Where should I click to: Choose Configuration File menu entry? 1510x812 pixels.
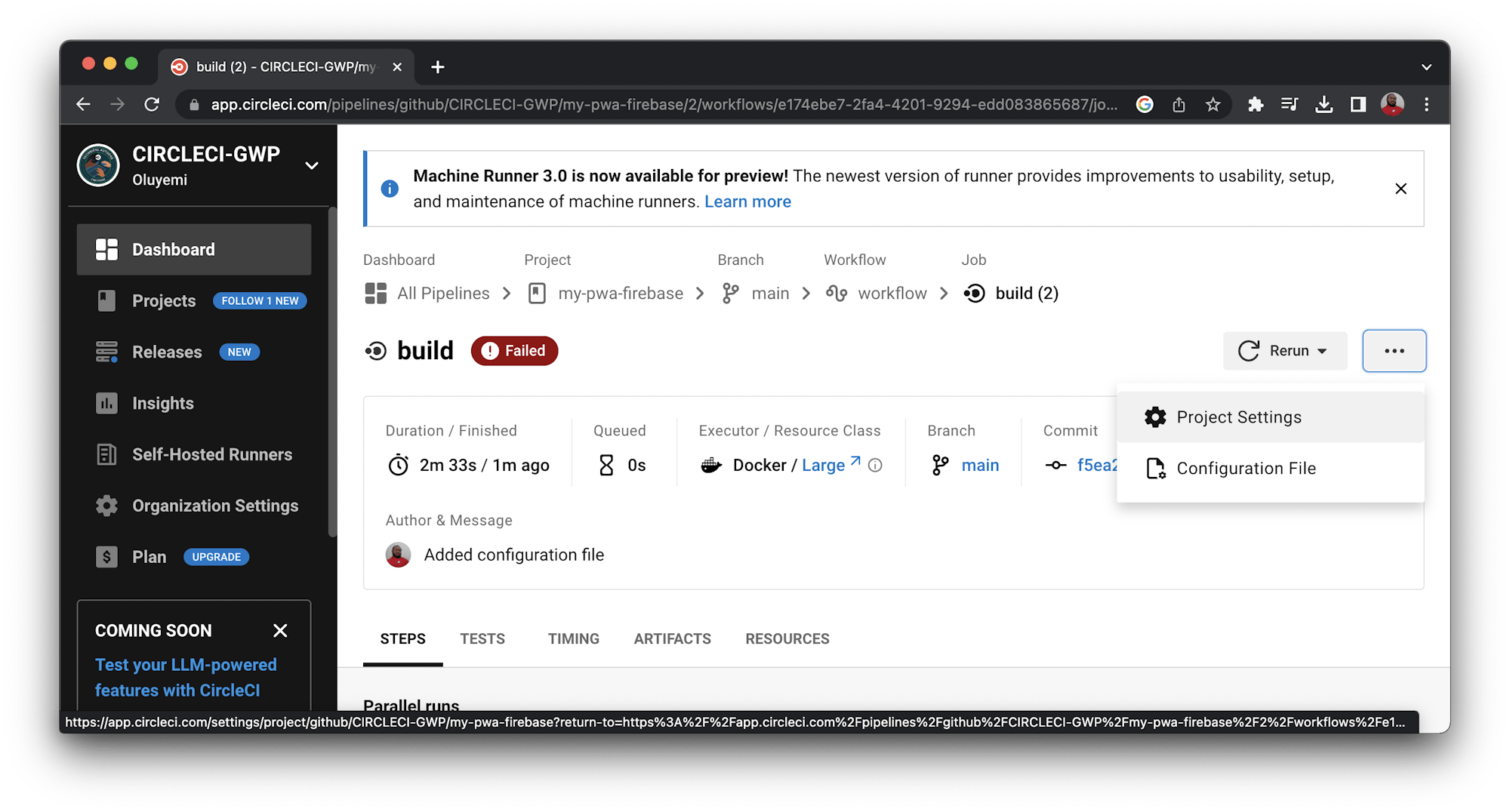(1246, 469)
